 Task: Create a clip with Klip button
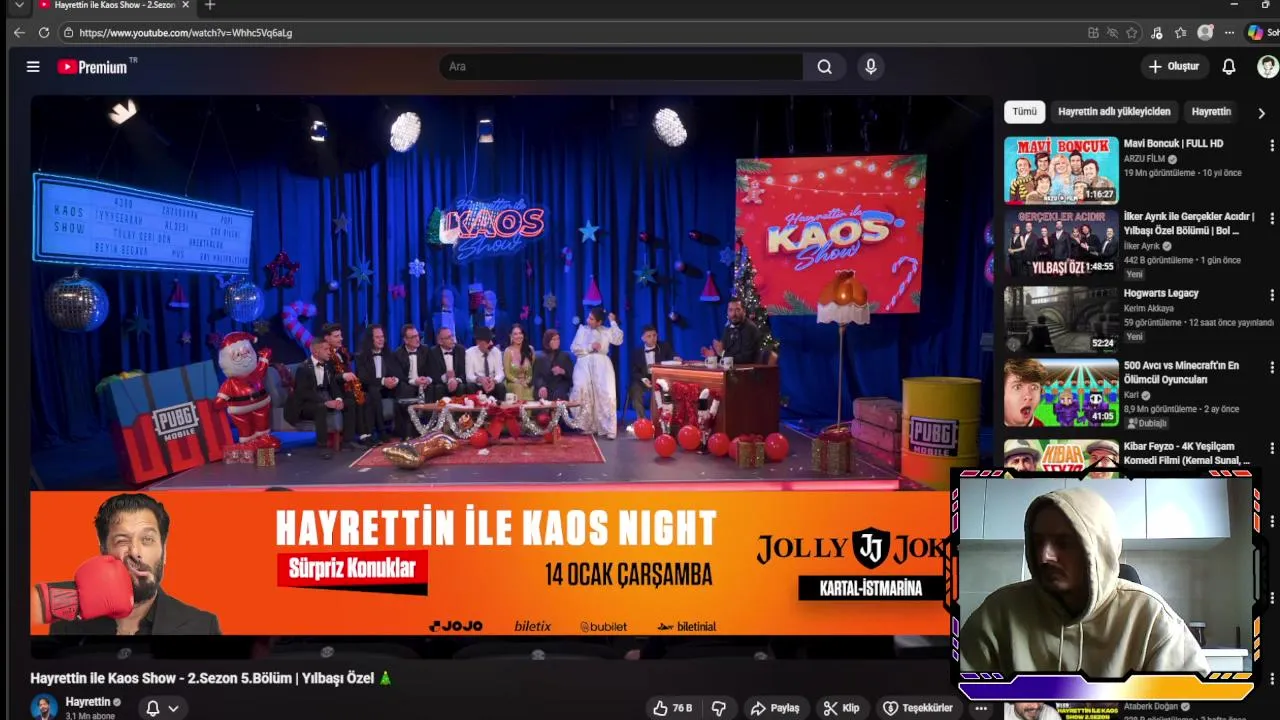841,708
